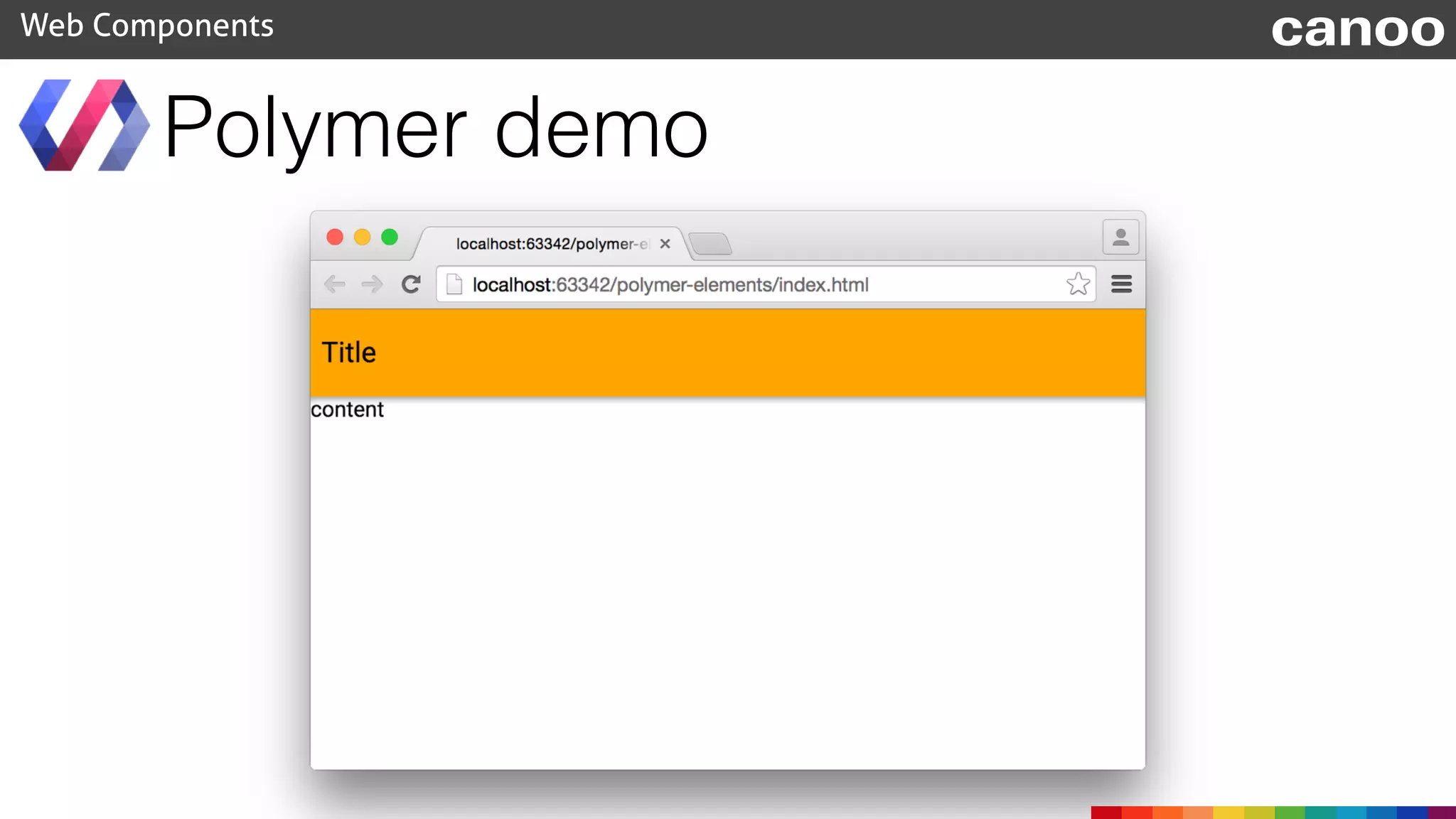Open the user profile icon
The image size is (1456, 819).
click(1120, 237)
